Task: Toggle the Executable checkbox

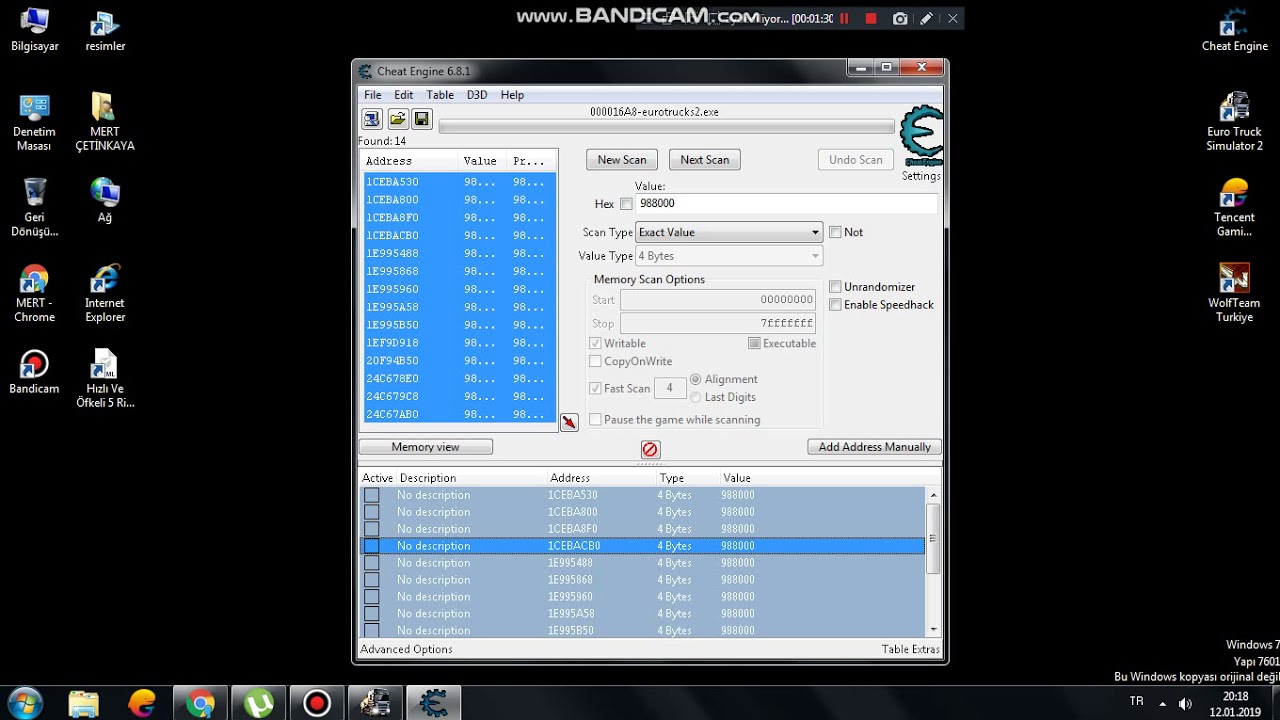Action: [755, 343]
